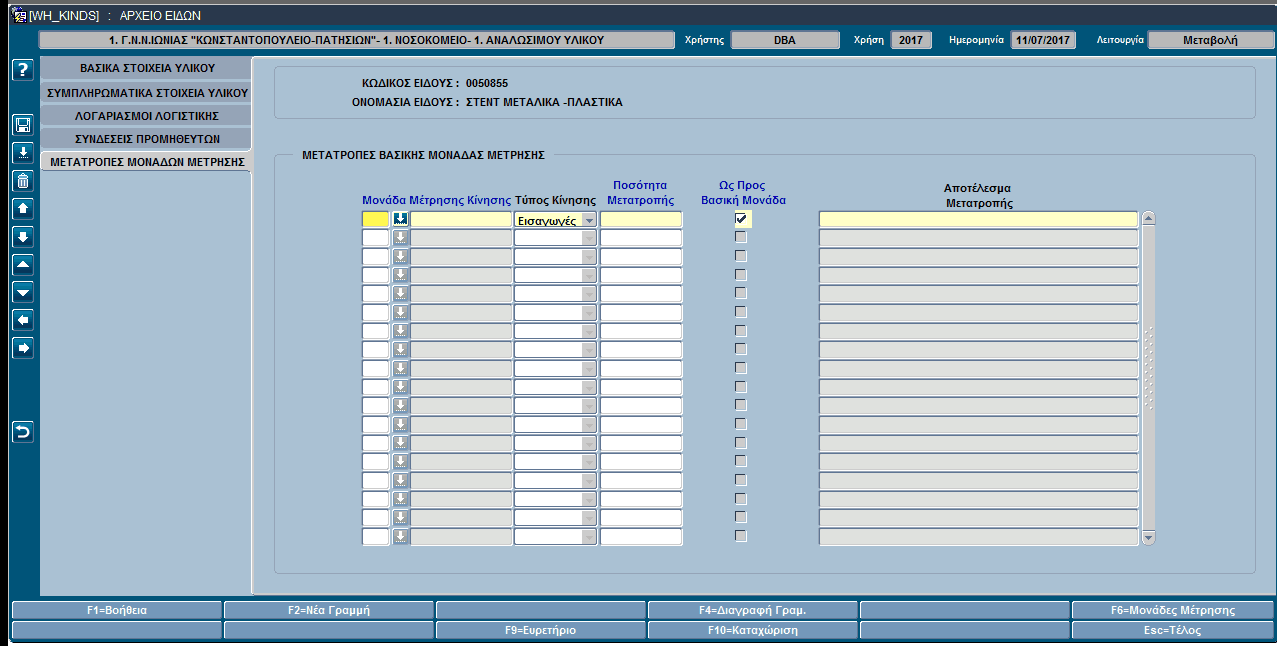Click the down triangle next record icon
Image resolution: width=1277 pixels, height=646 pixels.
point(23,292)
